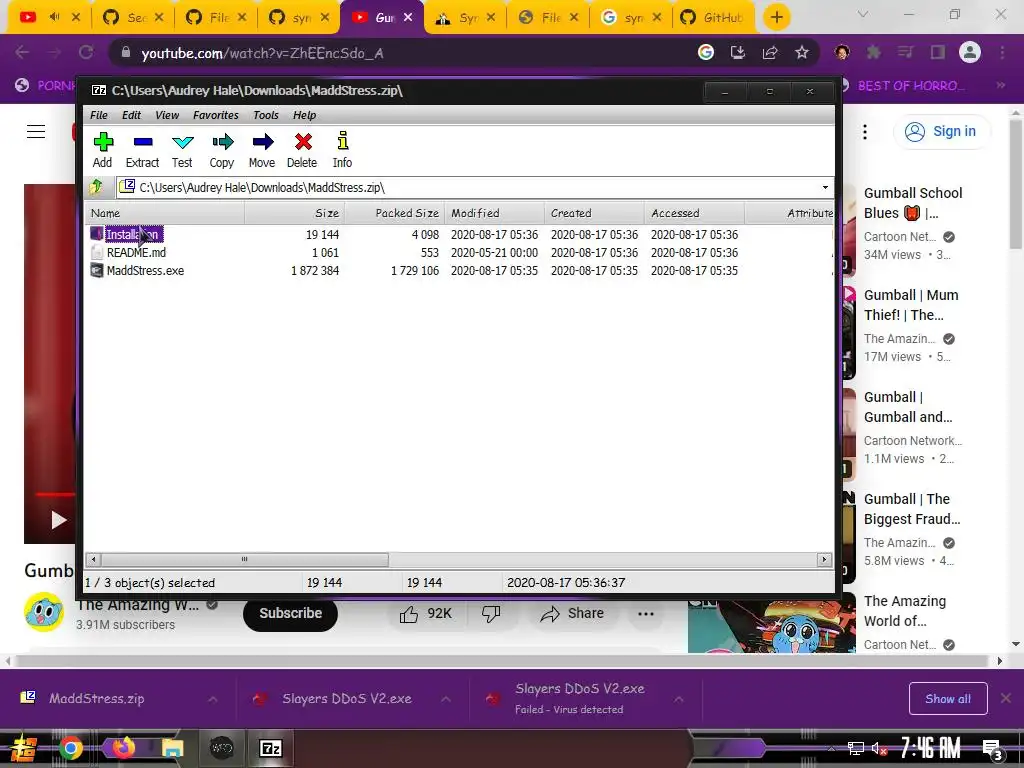Click the 7-Zip taskbar button

(270, 748)
